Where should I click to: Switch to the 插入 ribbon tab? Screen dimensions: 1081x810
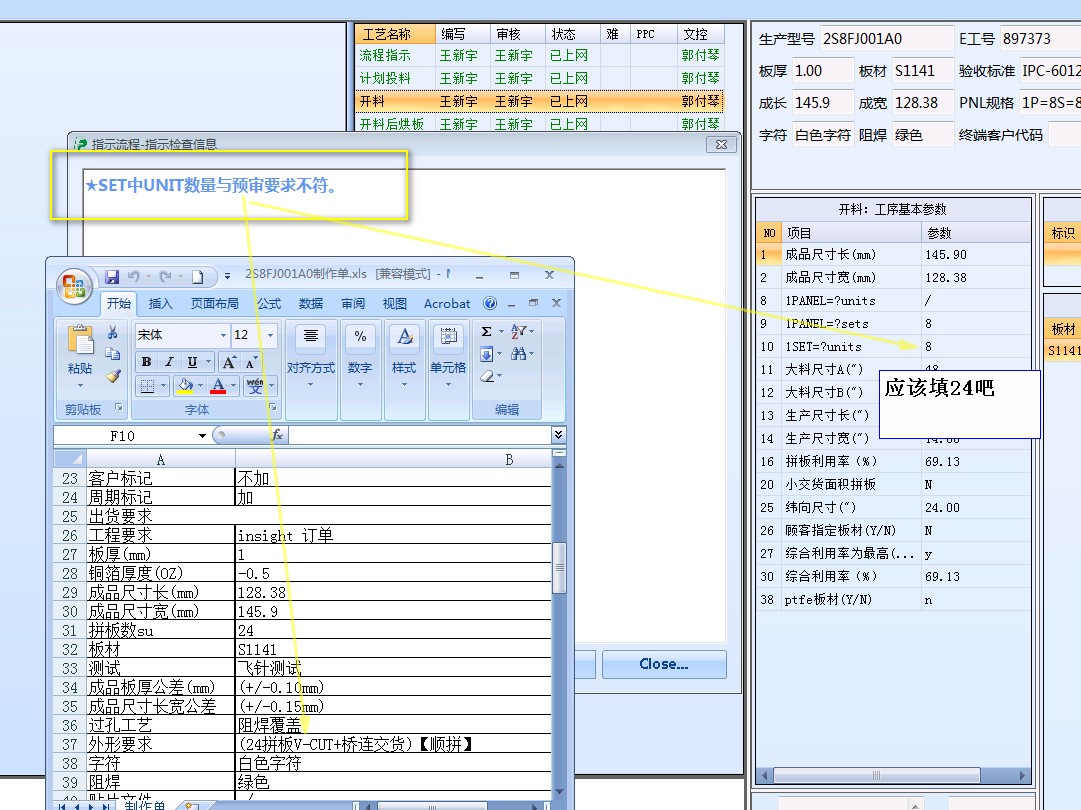pos(160,303)
